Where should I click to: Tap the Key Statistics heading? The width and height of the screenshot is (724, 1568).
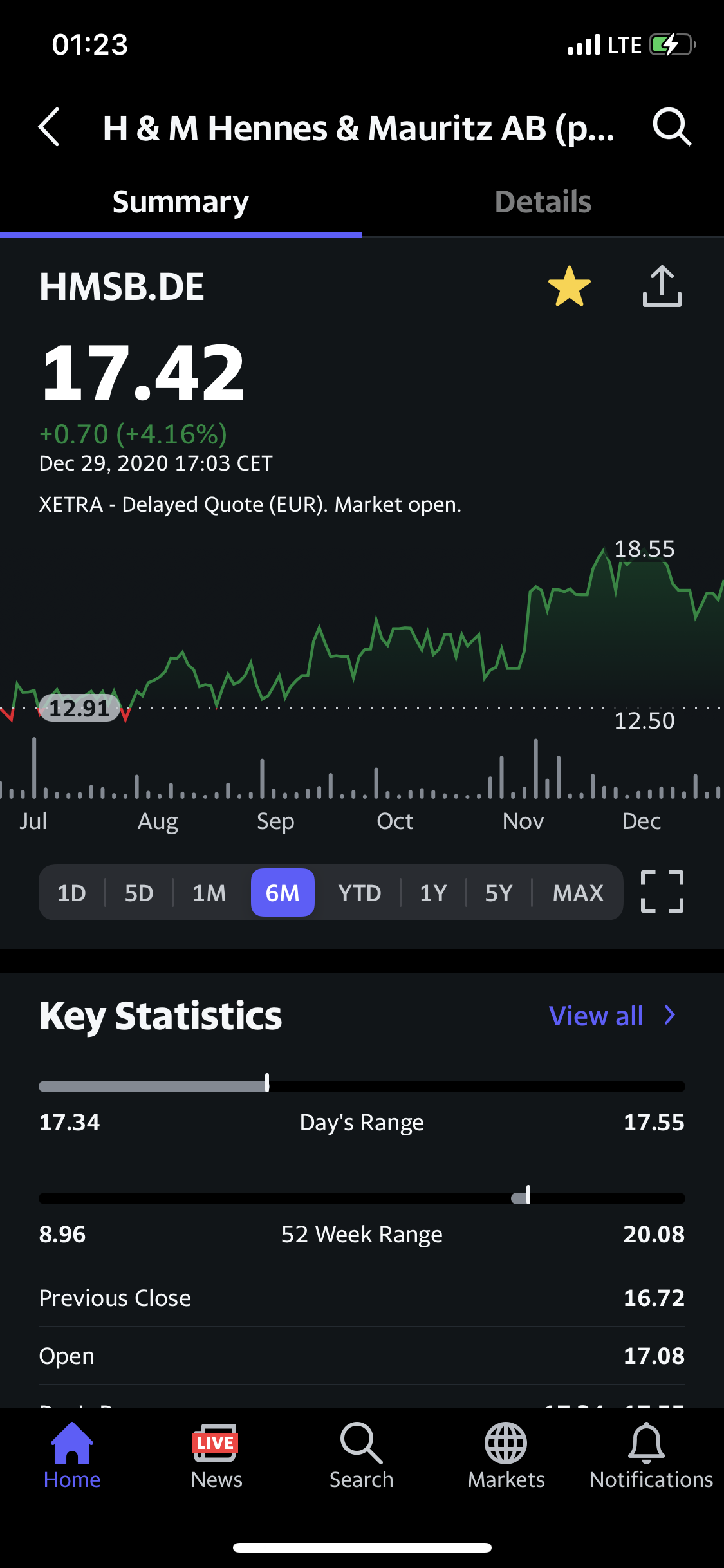(x=160, y=1016)
